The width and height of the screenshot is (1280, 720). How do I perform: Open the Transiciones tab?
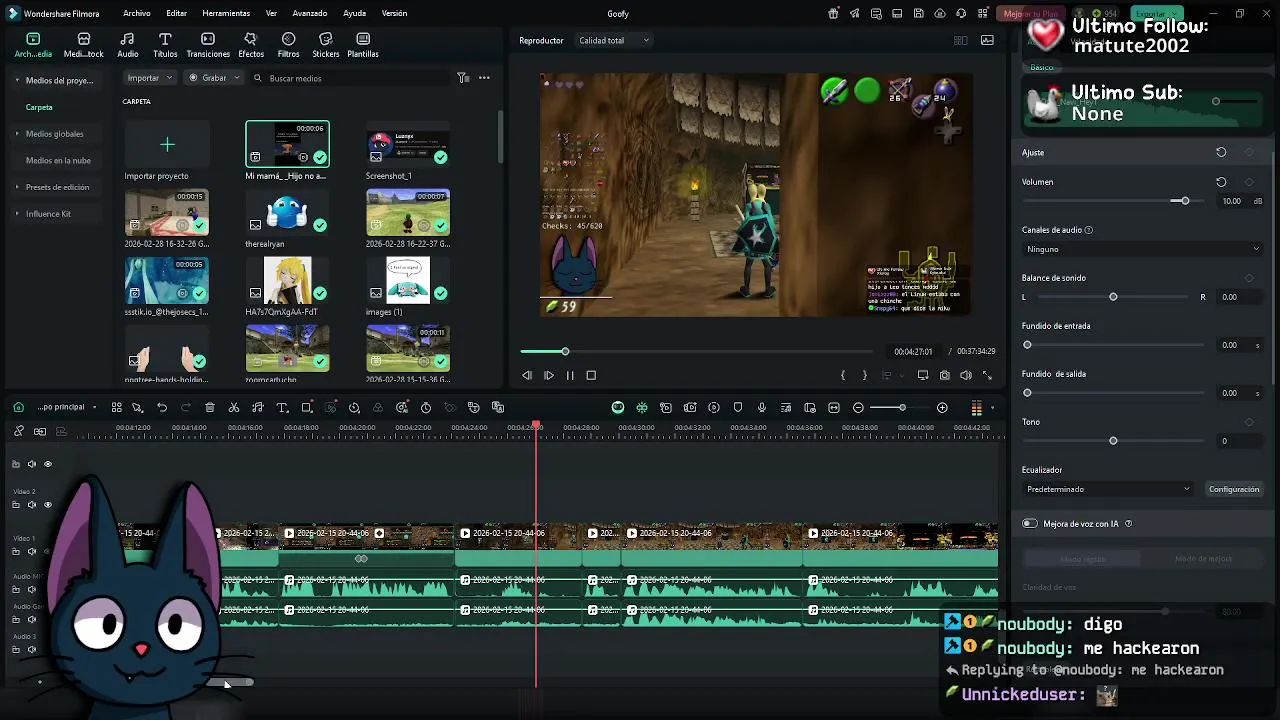208,45
